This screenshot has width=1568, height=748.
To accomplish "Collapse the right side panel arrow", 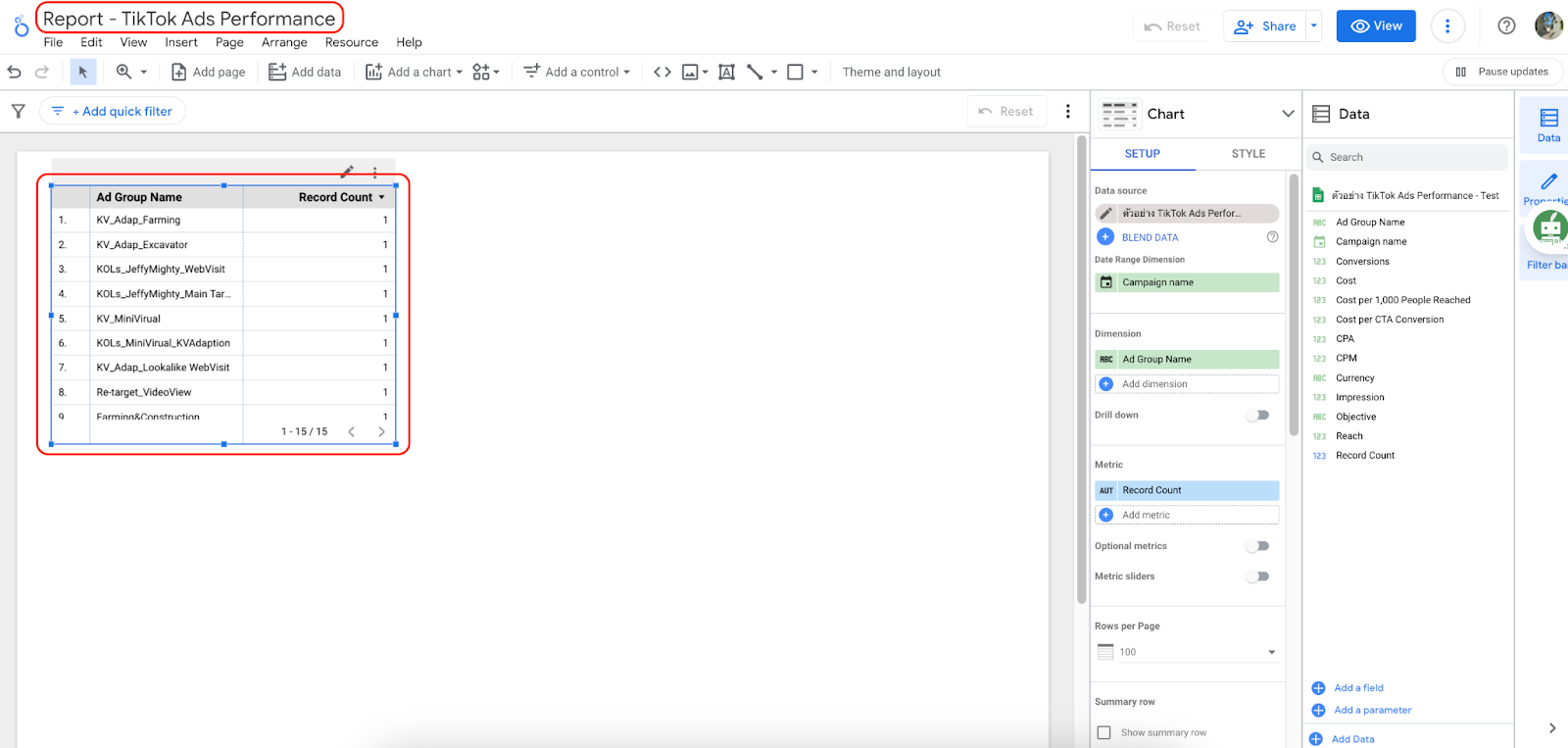I will (x=1551, y=727).
